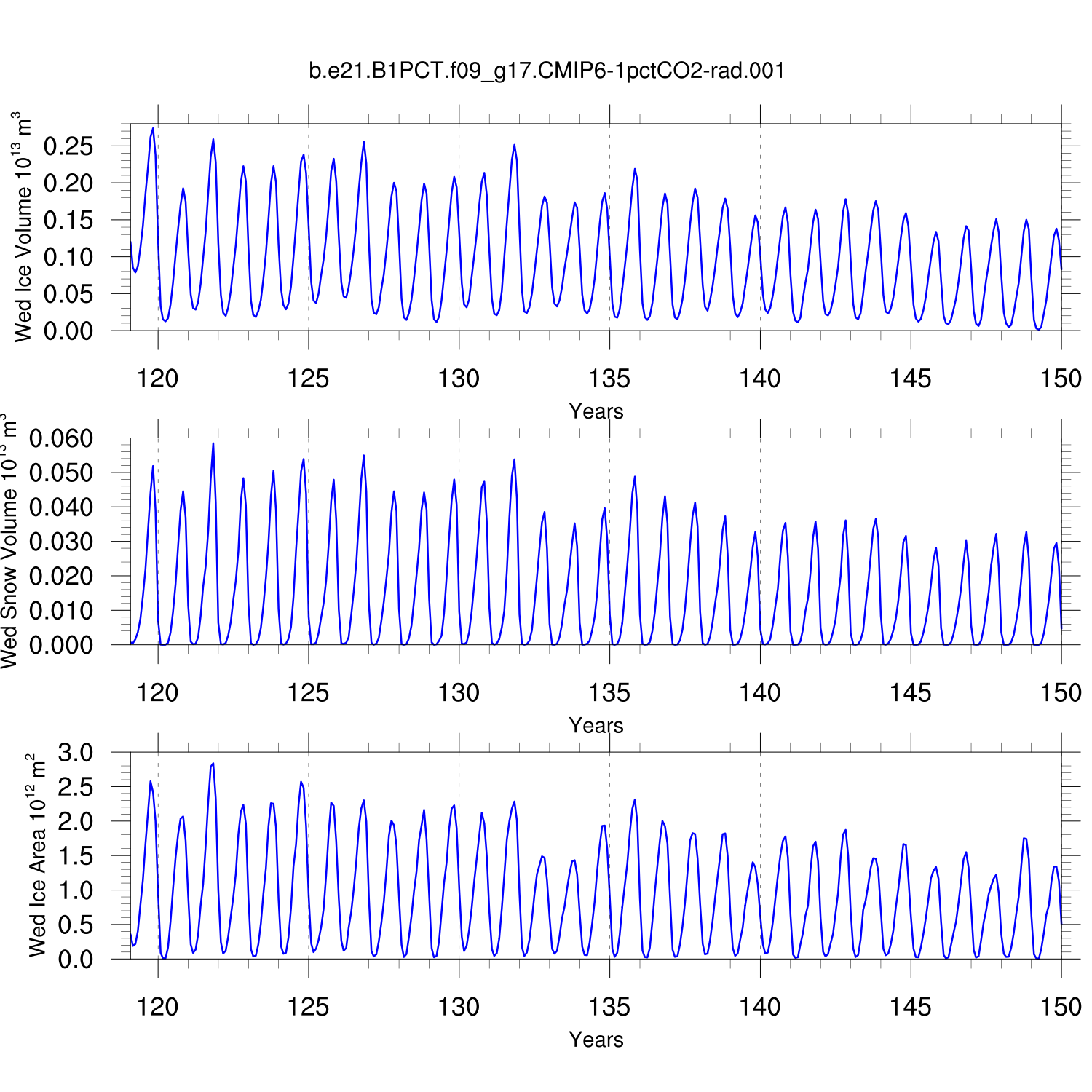Click the Wed Ice Area y-axis label
The width and height of the screenshot is (1092, 1092).
pyautogui.click(x=36, y=856)
